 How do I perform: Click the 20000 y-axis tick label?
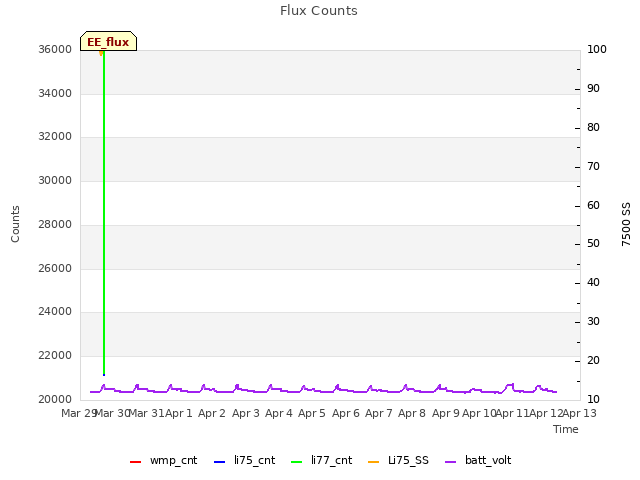click(55, 399)
